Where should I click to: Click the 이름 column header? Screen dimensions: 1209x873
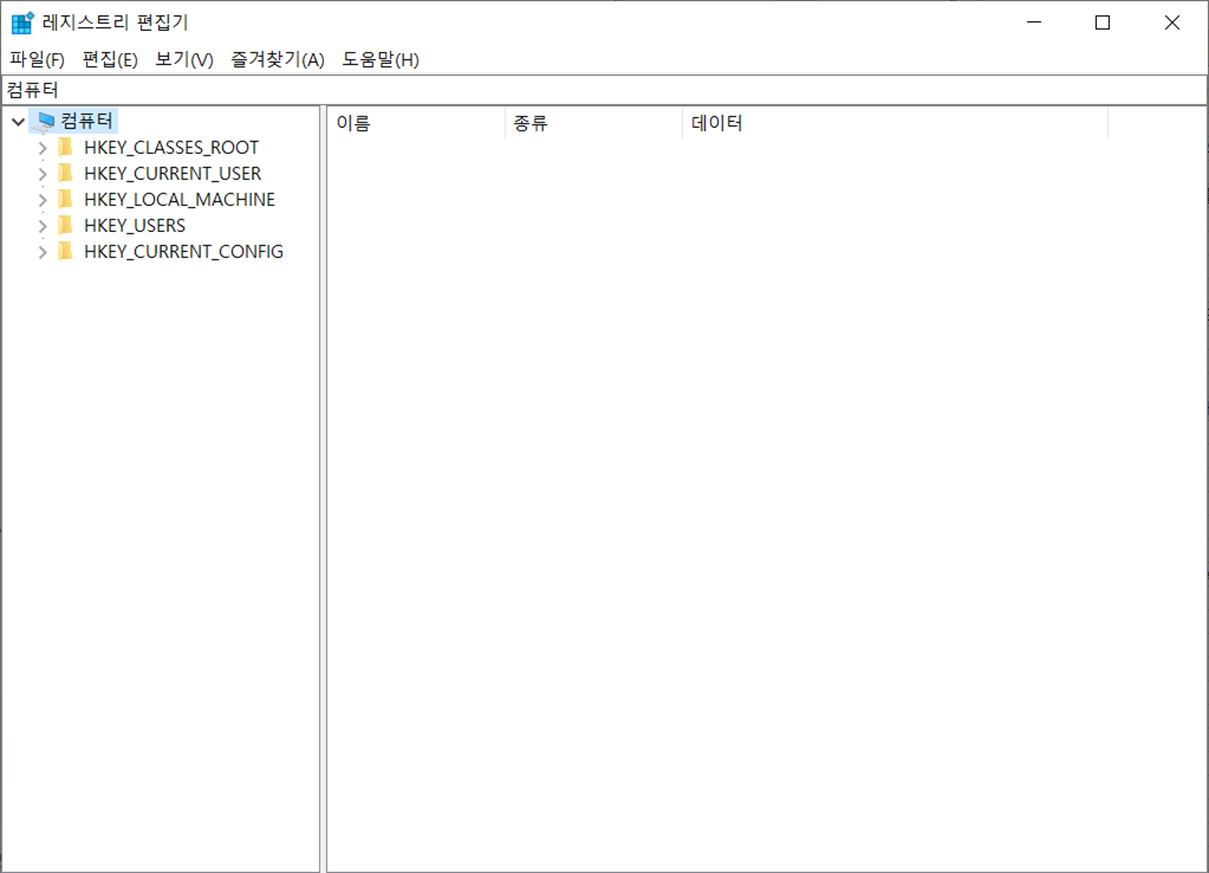pos(416,124)
